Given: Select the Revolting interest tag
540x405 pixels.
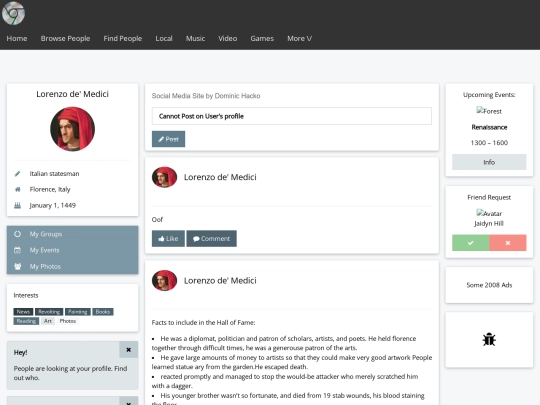Looking at the screenshot, I should (x=49, y=312).
